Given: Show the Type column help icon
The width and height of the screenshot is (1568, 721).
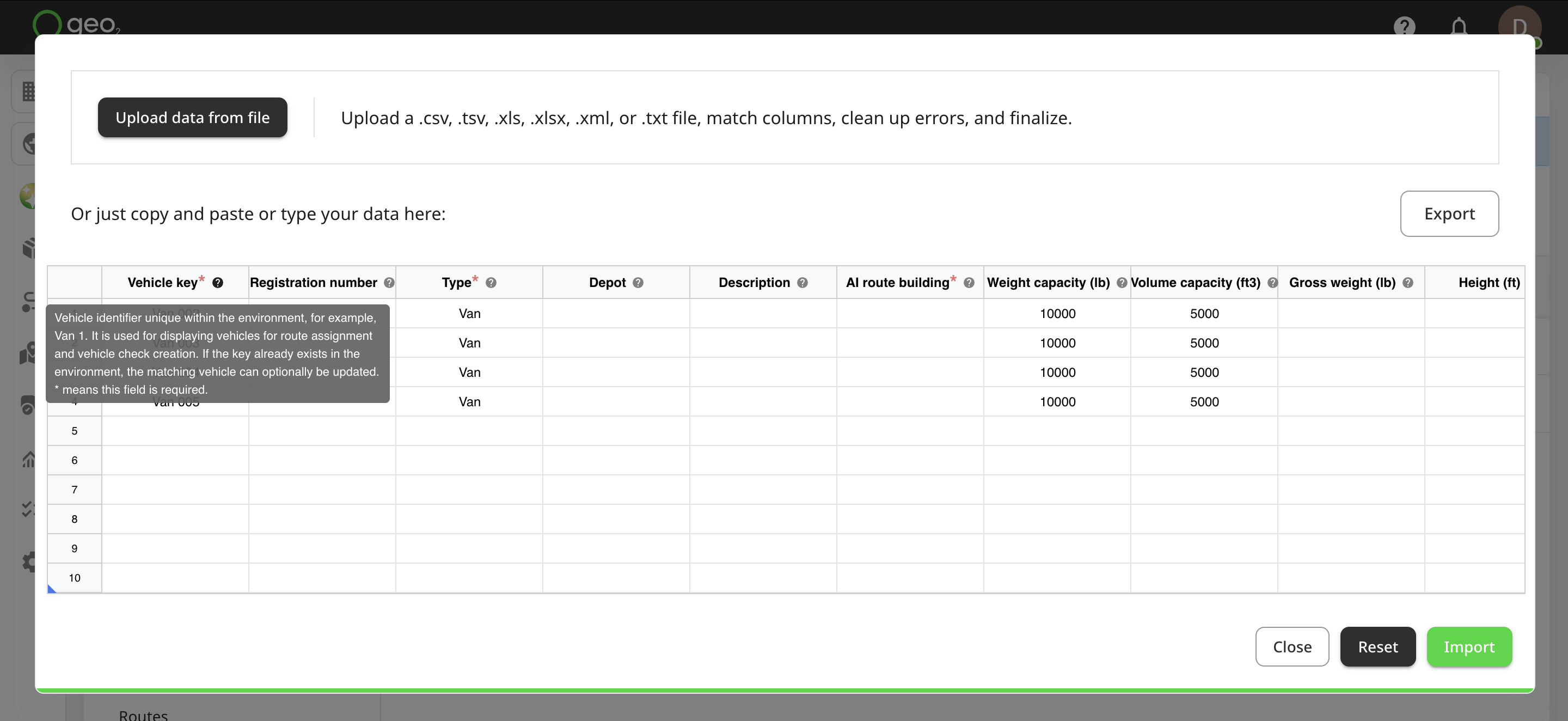Looking at the screenshot, I should click(x=491, y=283).
